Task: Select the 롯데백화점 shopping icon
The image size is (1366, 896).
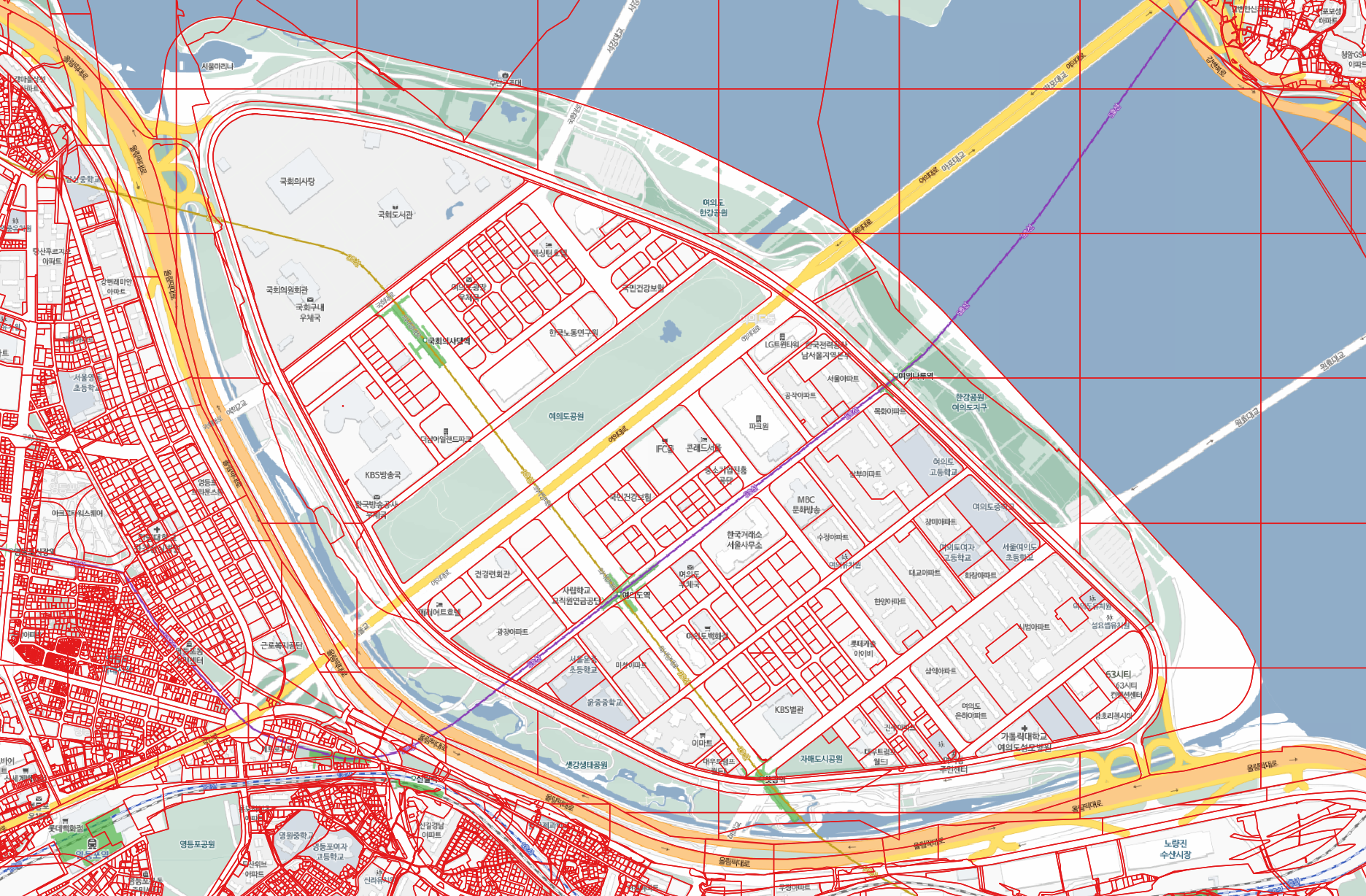Action: pyautogui.click(x=66, y=821)
